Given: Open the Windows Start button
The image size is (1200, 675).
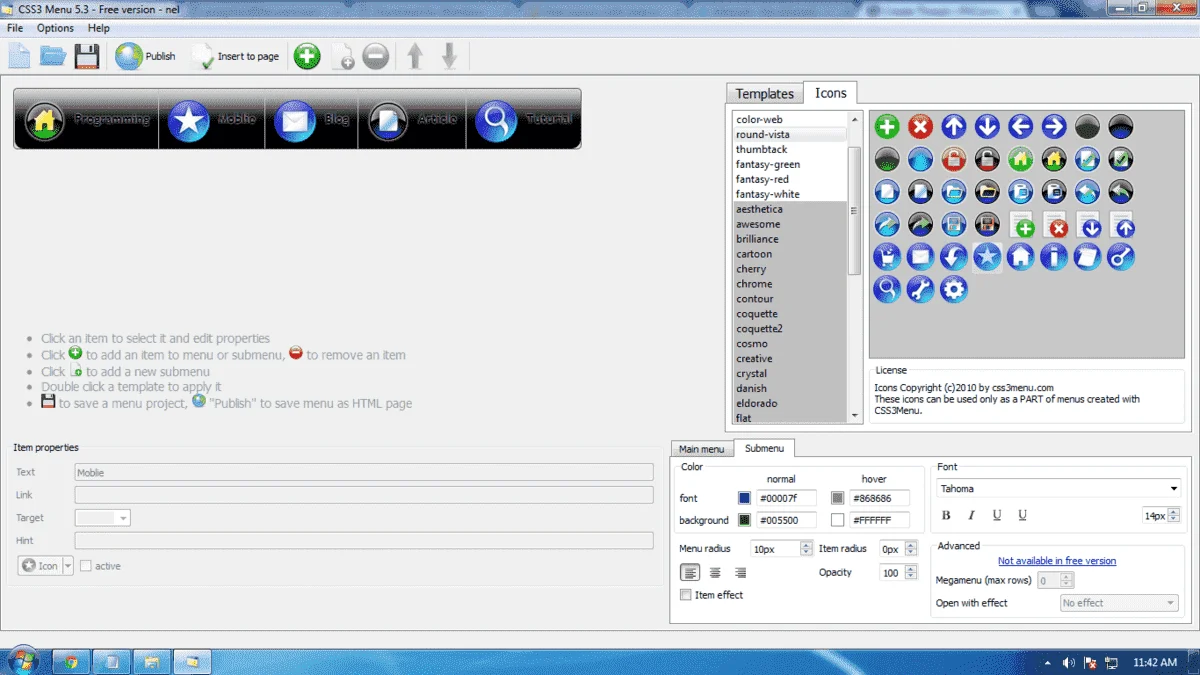Looking at the screenshot, I should [22, 661].
